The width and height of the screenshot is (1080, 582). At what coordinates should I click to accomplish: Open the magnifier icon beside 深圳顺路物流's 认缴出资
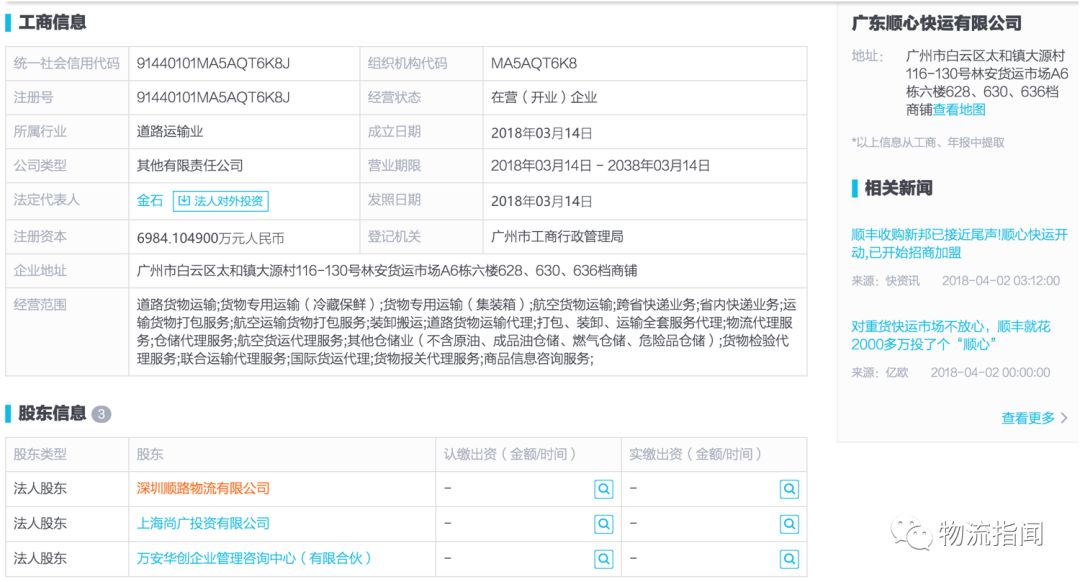[603, 490]
